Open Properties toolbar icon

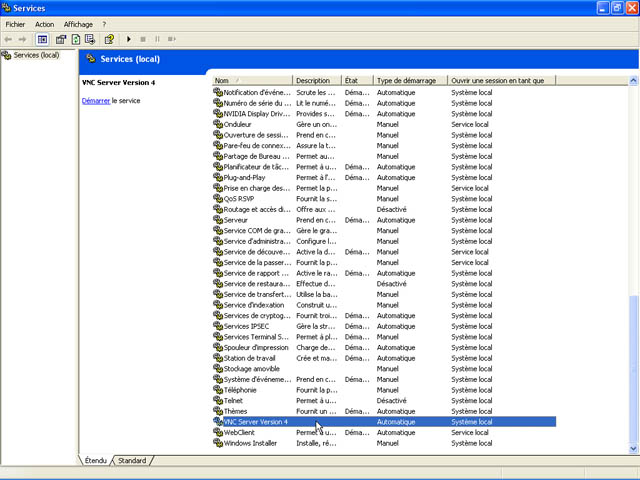click(61, 39)
